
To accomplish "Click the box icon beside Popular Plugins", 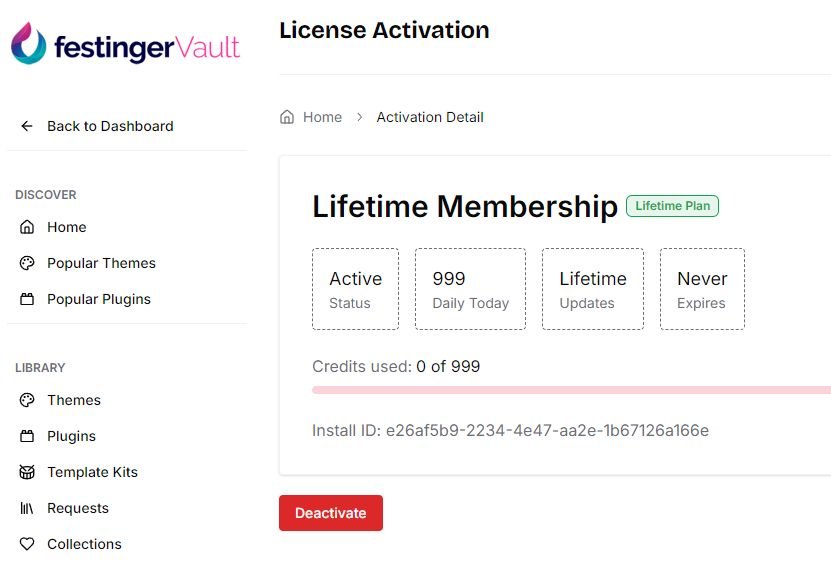I will (x=27, y=299).
